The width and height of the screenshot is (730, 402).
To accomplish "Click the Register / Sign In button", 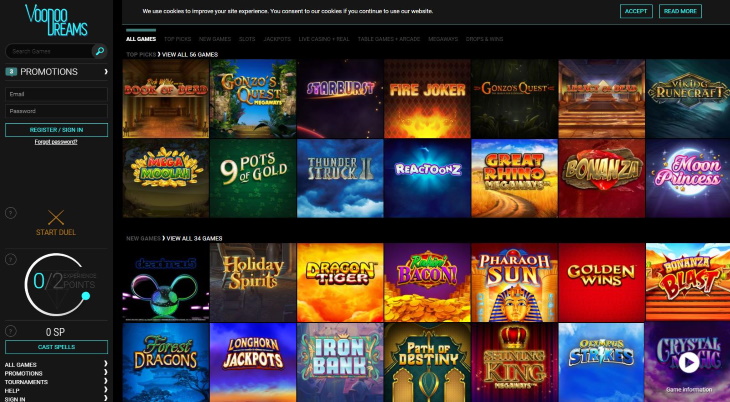I will coord(56,130).
